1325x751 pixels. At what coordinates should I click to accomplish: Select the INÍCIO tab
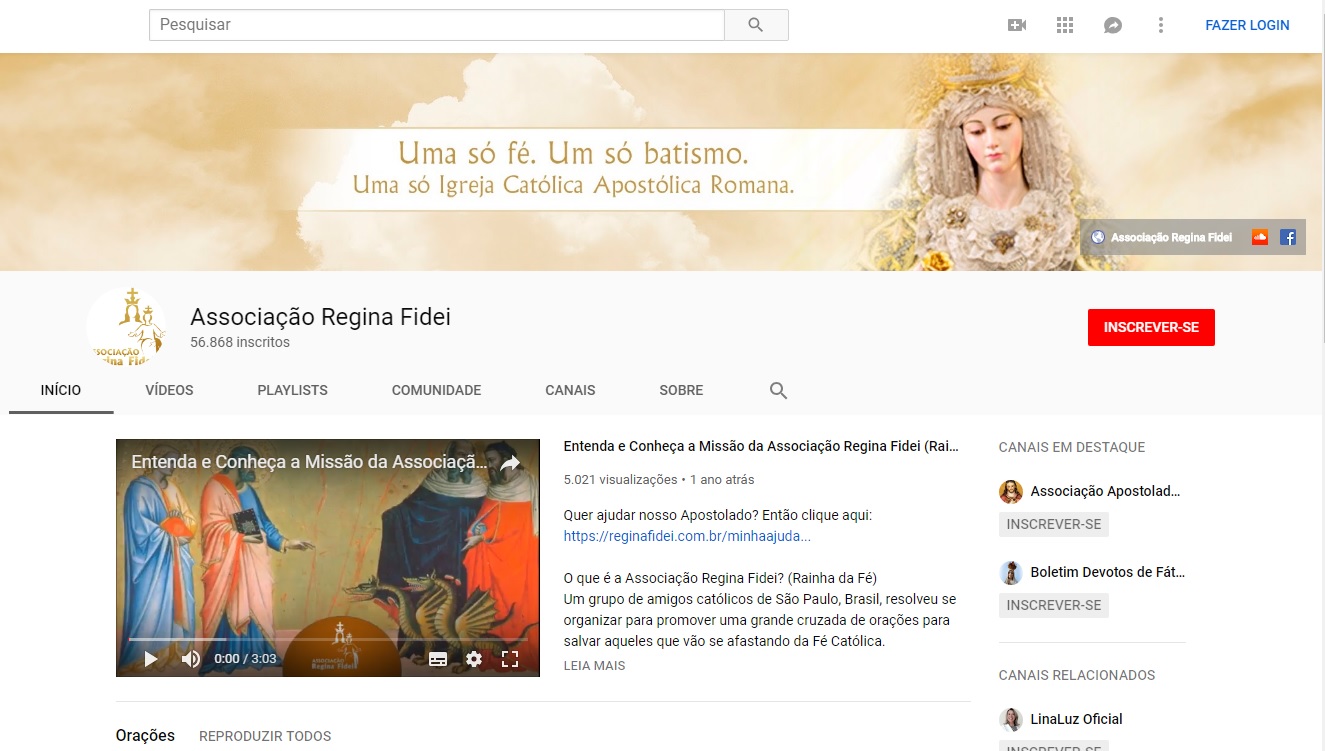61,390
